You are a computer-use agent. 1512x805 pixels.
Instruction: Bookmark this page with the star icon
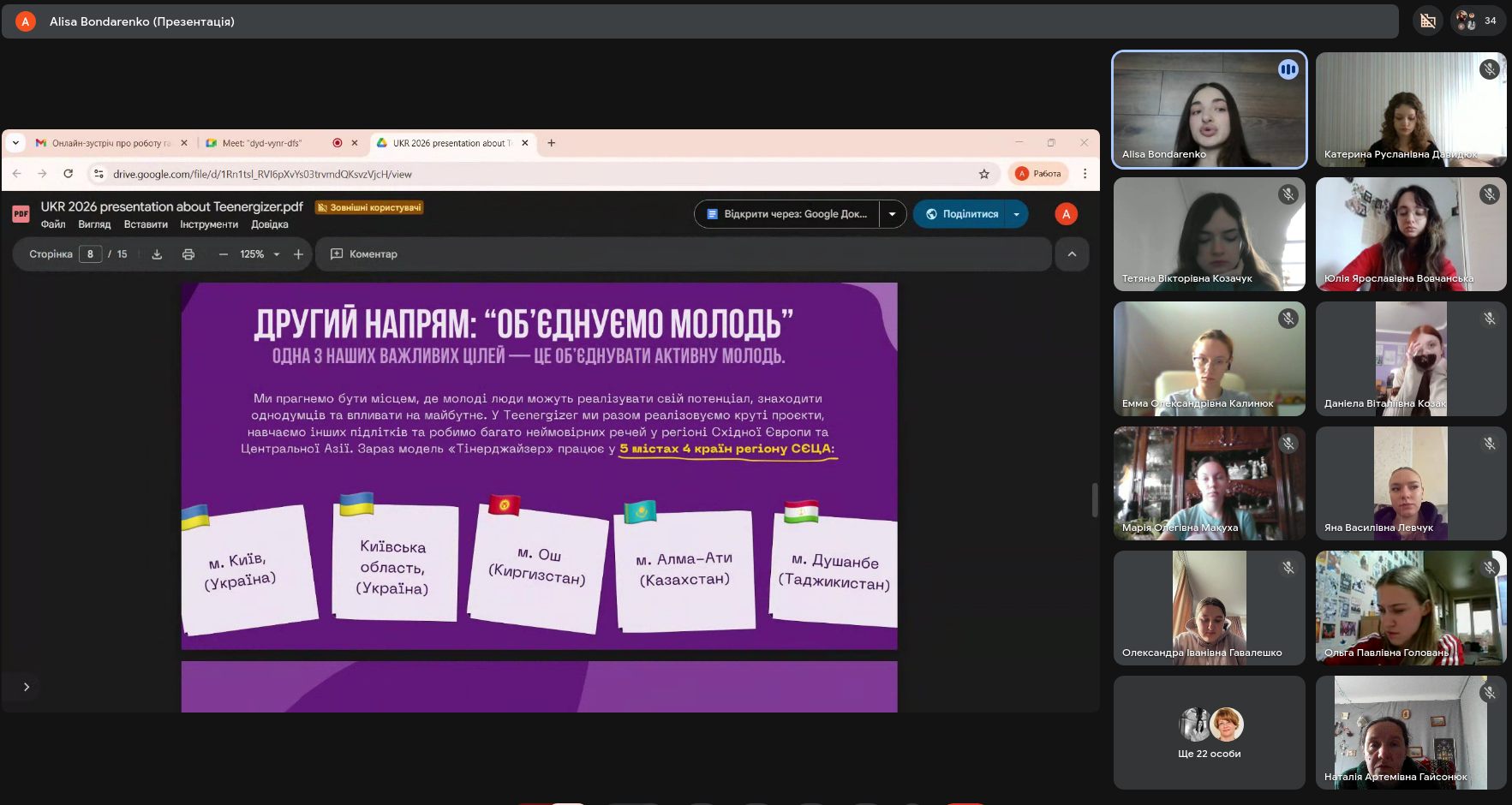click(984, 174)
